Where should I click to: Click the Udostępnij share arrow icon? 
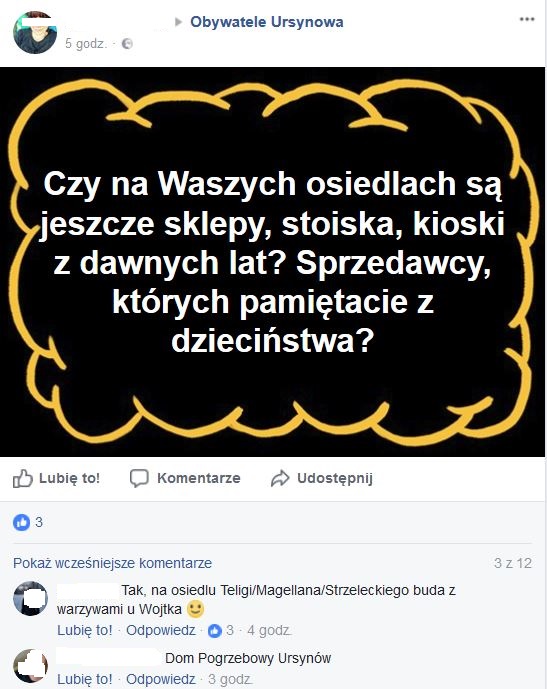(x=280, y=478)
